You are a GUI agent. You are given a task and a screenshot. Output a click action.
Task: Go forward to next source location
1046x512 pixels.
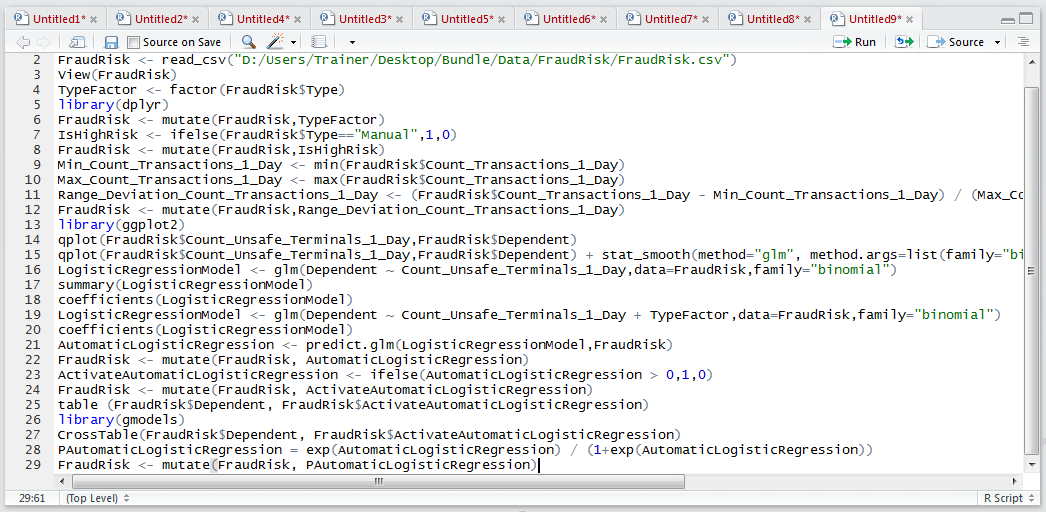[44, 42]
